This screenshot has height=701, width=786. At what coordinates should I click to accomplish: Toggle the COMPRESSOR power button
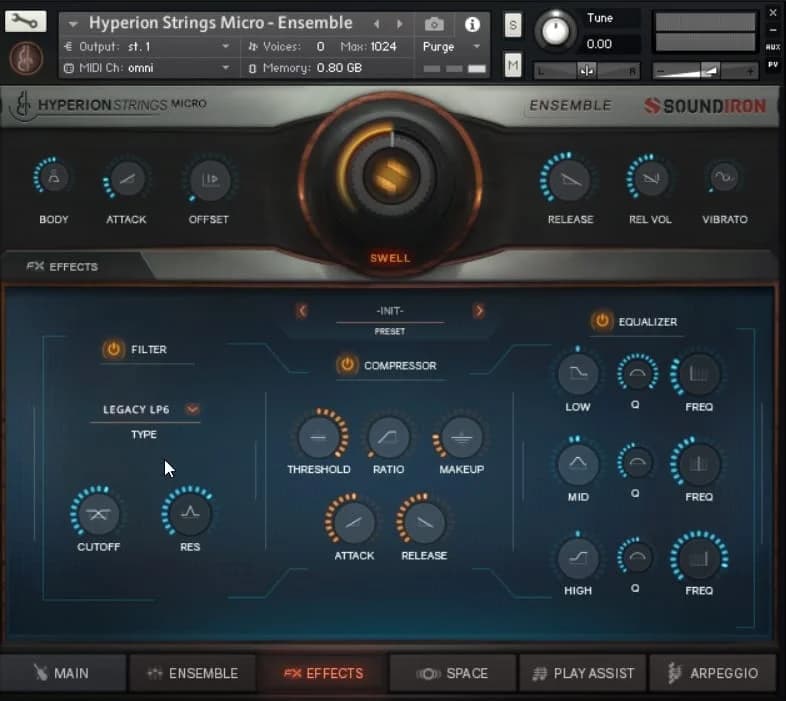(347, 365)
